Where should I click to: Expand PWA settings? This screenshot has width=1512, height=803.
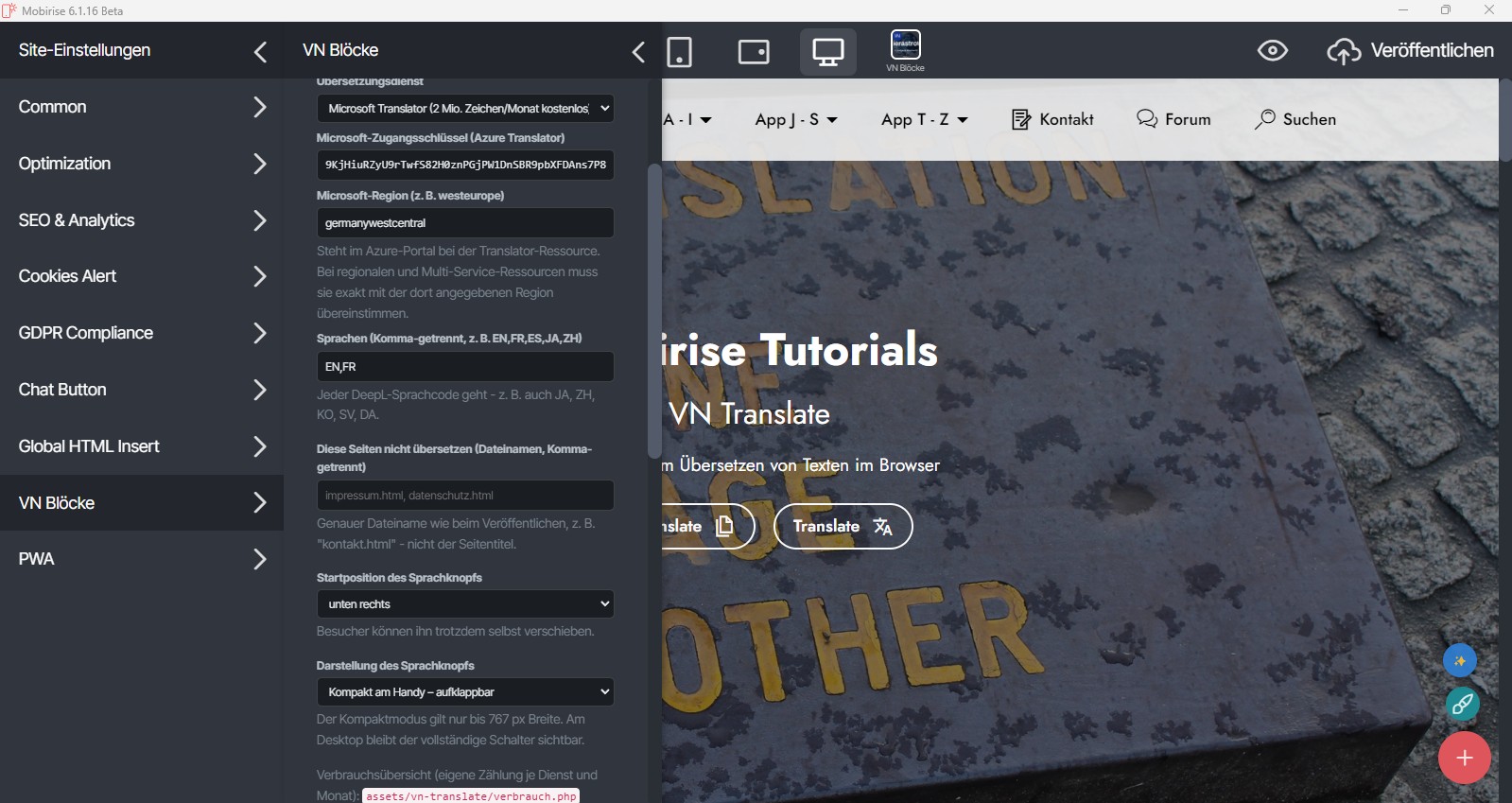pyautogui.click(x=142, y=559)
